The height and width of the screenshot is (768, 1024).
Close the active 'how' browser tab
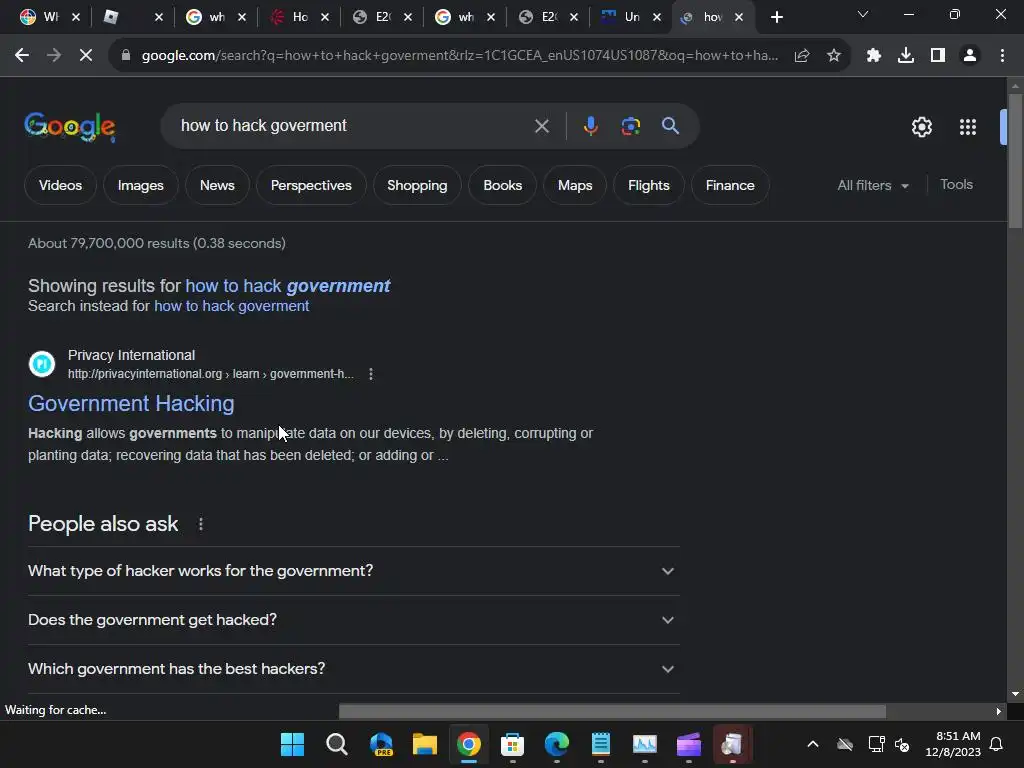(x=739, y=18)
